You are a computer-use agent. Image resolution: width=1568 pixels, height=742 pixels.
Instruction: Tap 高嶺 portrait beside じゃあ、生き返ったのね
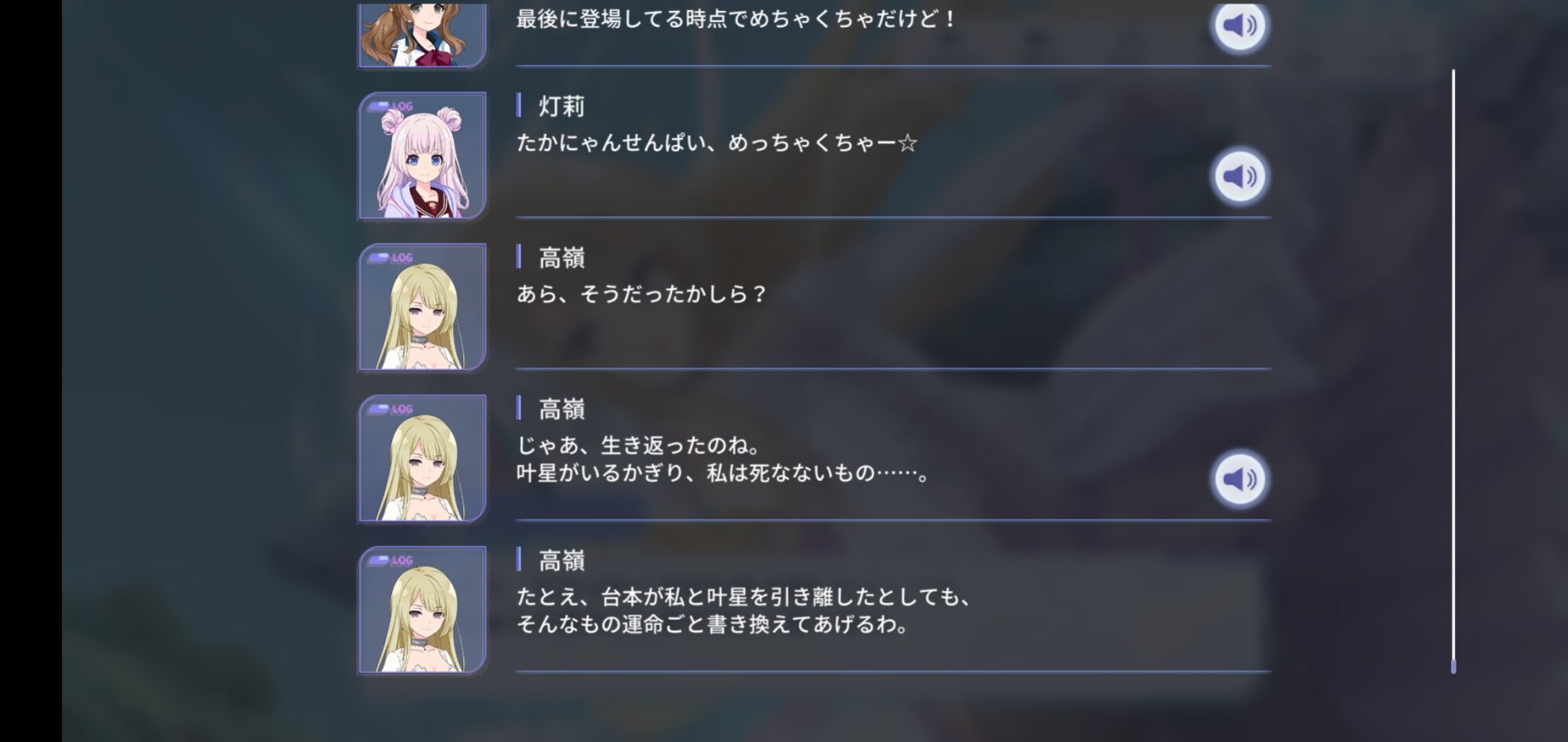pyautogui.click(x=423, y=458)
